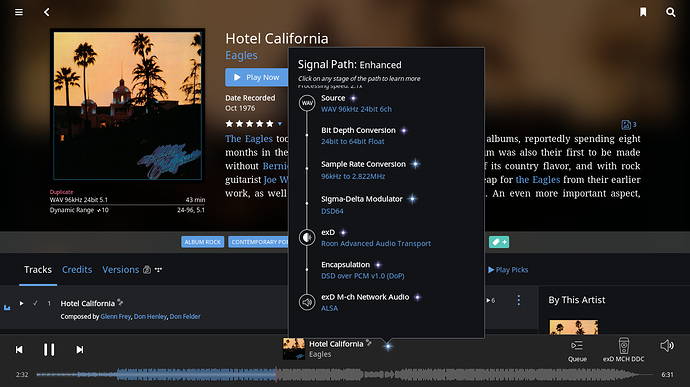Open the hamburger navigation menu
690x387 pixels.
coord(19,12)
